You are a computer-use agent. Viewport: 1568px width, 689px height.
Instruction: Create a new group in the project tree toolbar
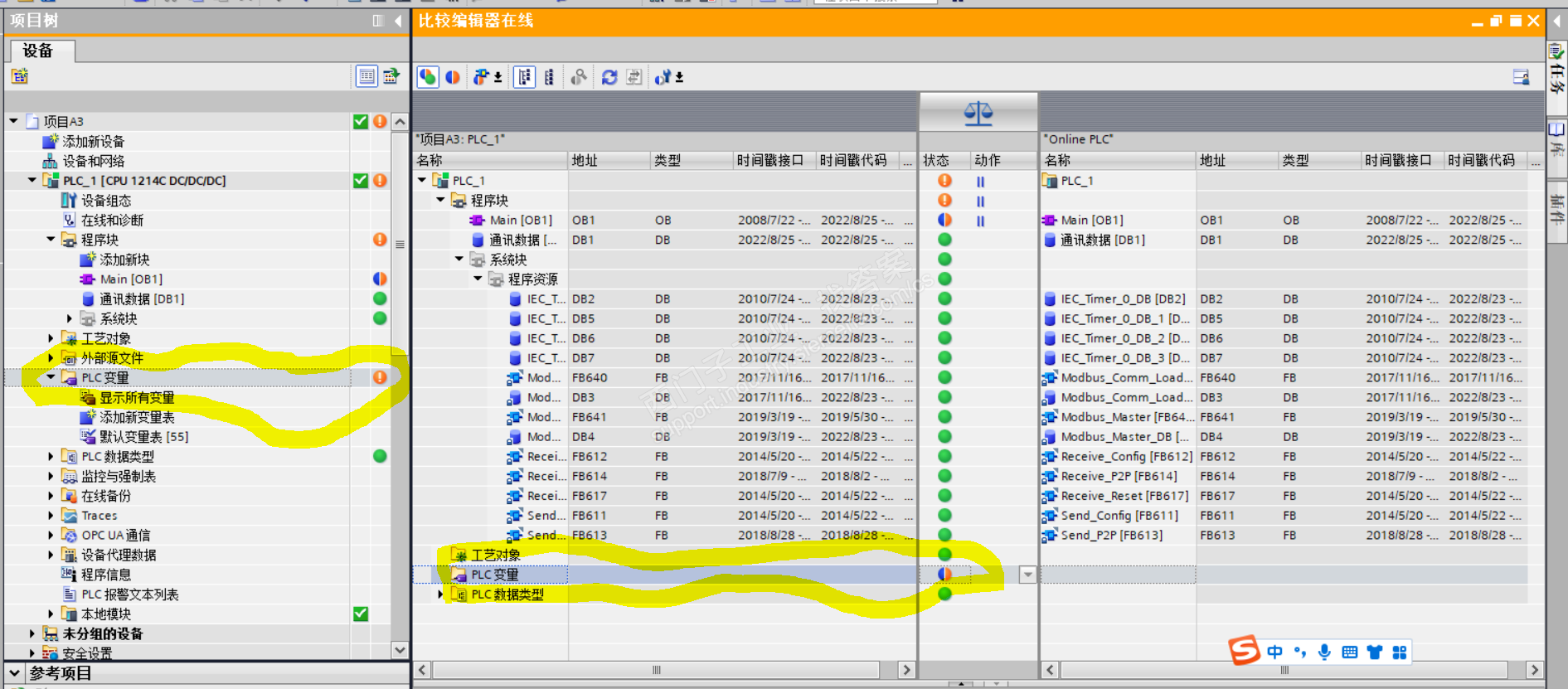point(20,76)
